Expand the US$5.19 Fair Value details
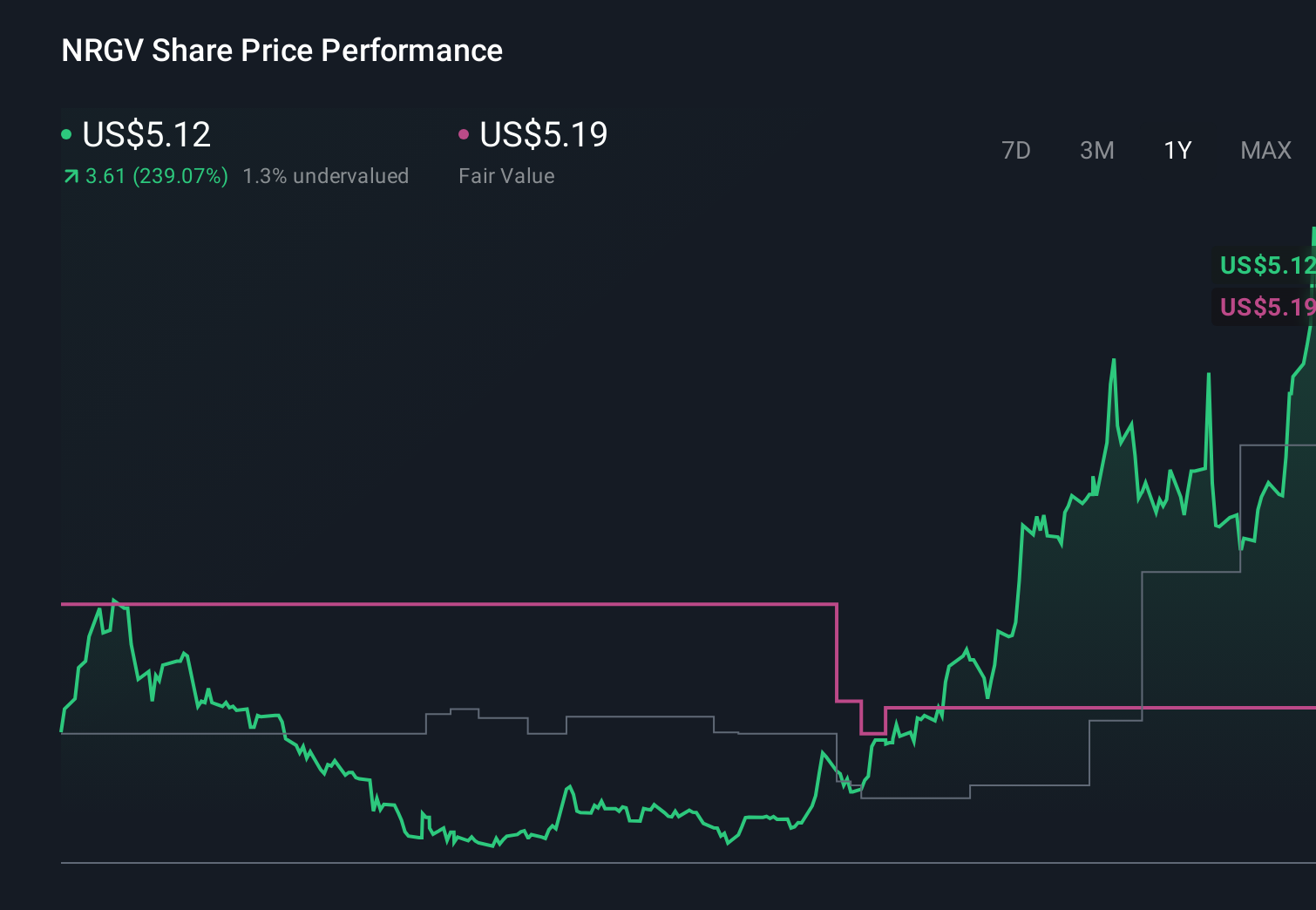Viewport: 1316px width, 910px height. pyautogui.click(x=542, y=133)
